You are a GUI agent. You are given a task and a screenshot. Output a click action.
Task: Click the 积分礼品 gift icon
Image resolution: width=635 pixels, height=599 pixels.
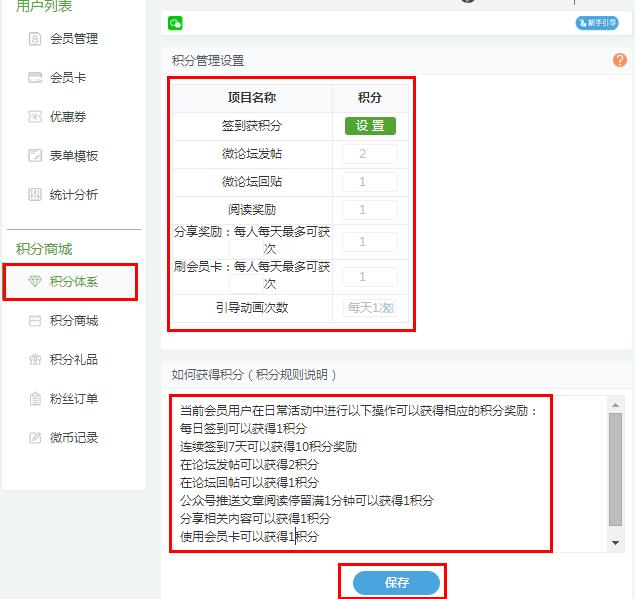35,359
